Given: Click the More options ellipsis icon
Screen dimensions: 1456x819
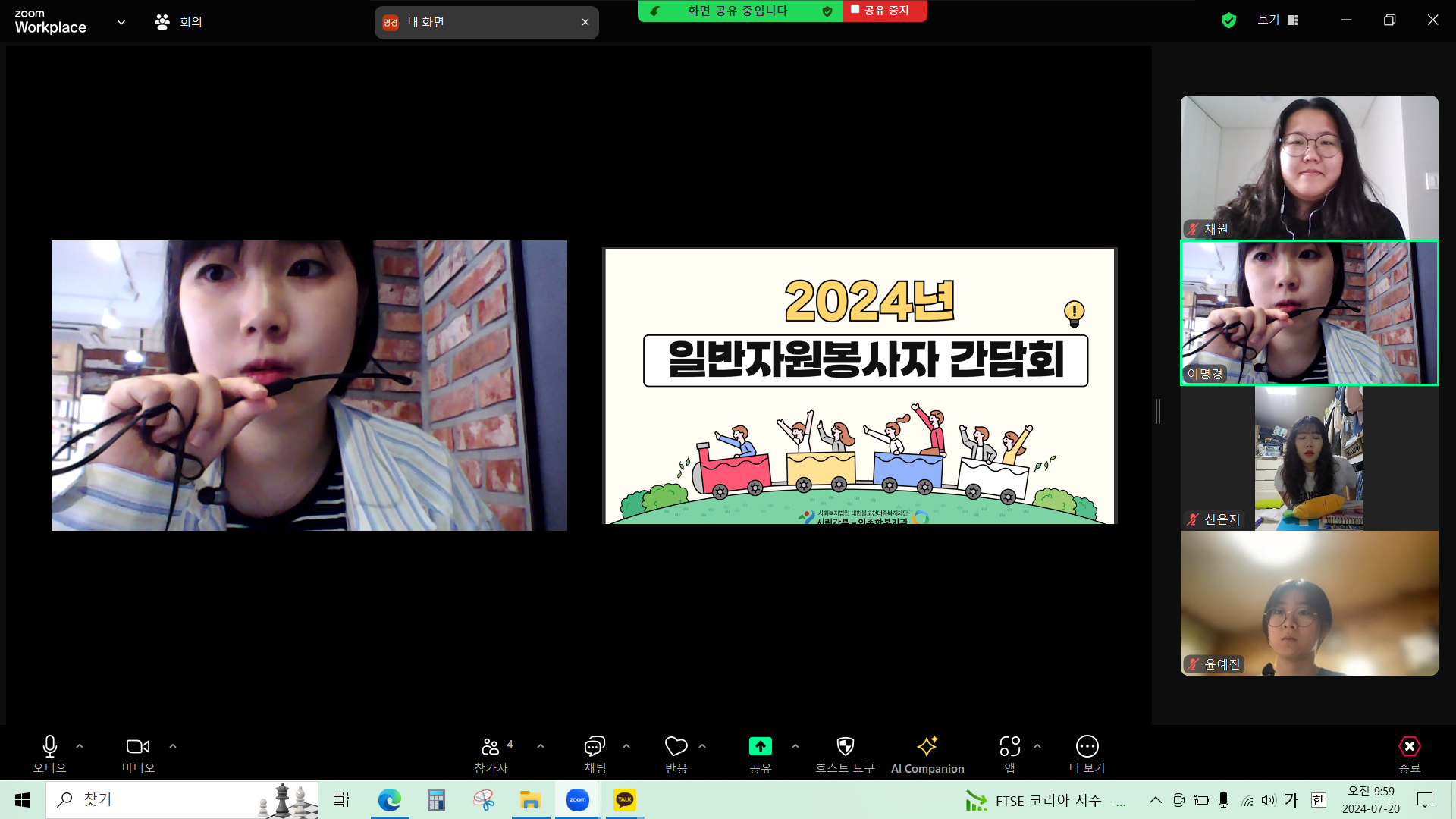Looking at the screenshot, I should (1087, 746).
